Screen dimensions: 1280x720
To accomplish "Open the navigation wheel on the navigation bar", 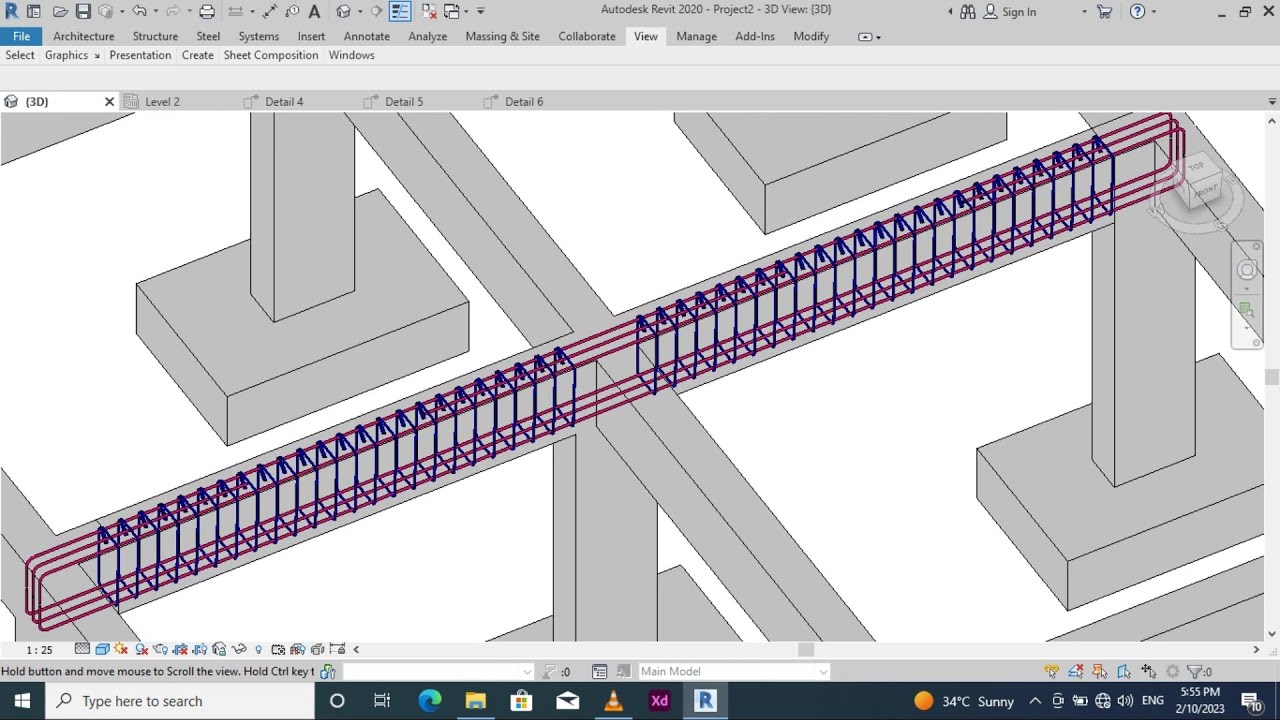I will 1247,270.
